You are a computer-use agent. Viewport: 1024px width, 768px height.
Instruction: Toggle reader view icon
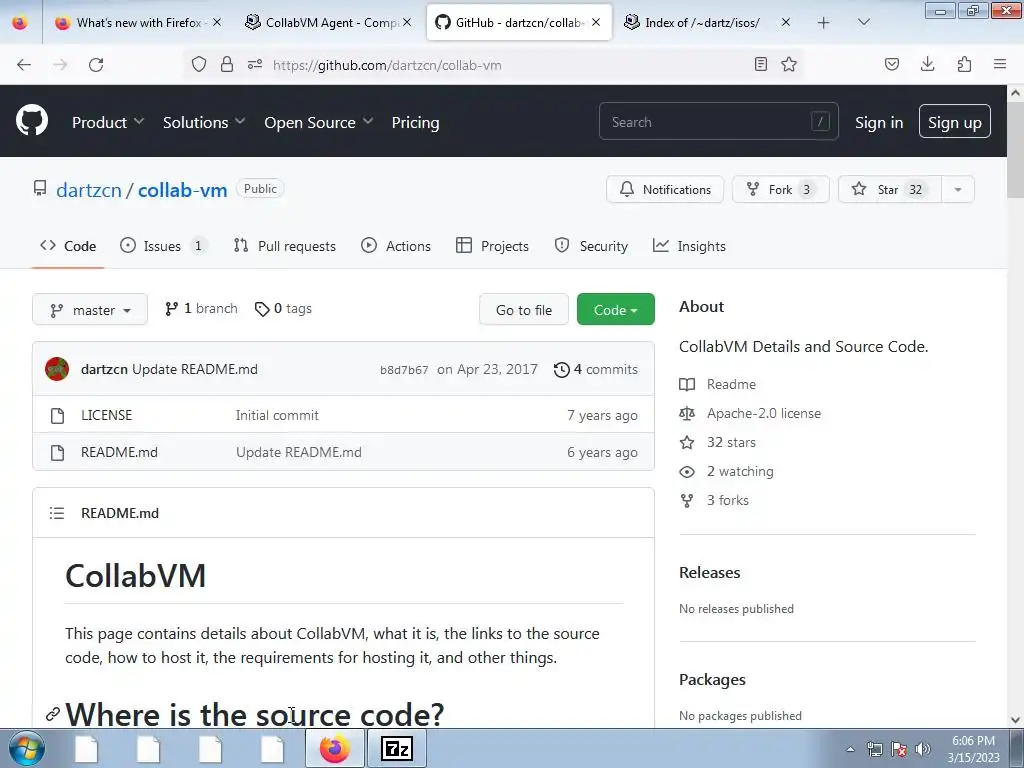point(760,64)
